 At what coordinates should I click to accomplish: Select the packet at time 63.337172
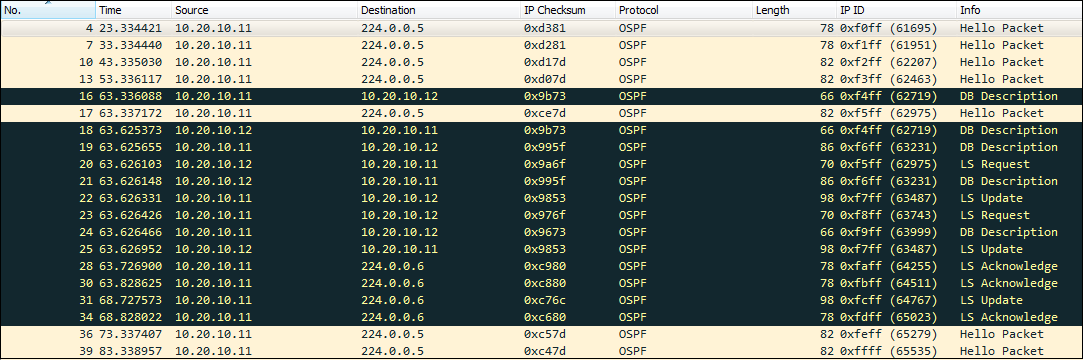[x=542, y=113]
